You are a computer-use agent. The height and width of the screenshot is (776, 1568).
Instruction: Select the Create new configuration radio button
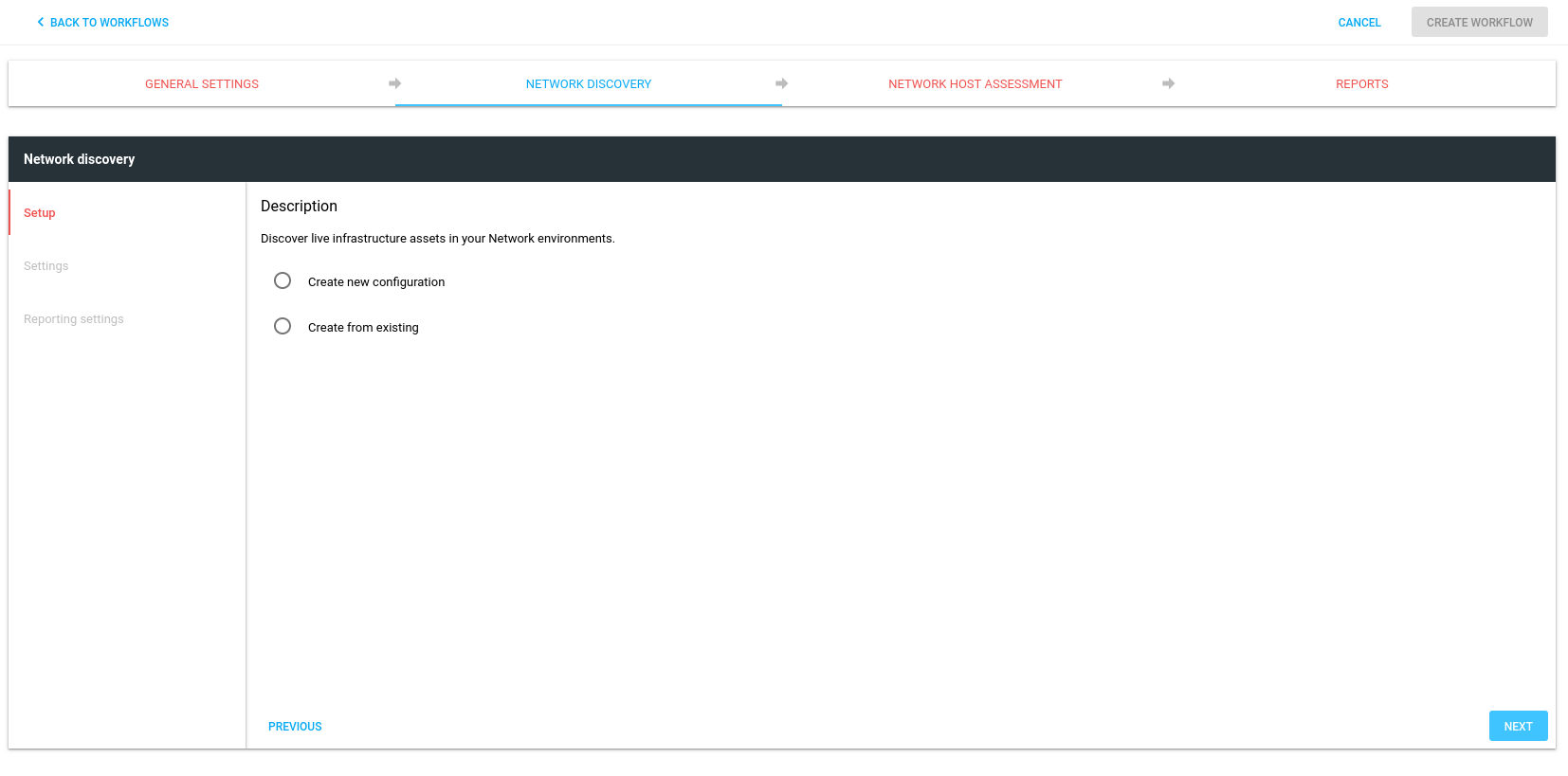[283, 280]
